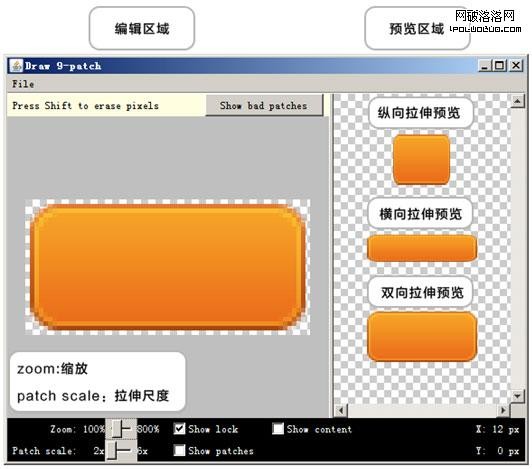532x469 pixels.
Task: Enable the Show patches checkbox
Action: tap(179, 450)
